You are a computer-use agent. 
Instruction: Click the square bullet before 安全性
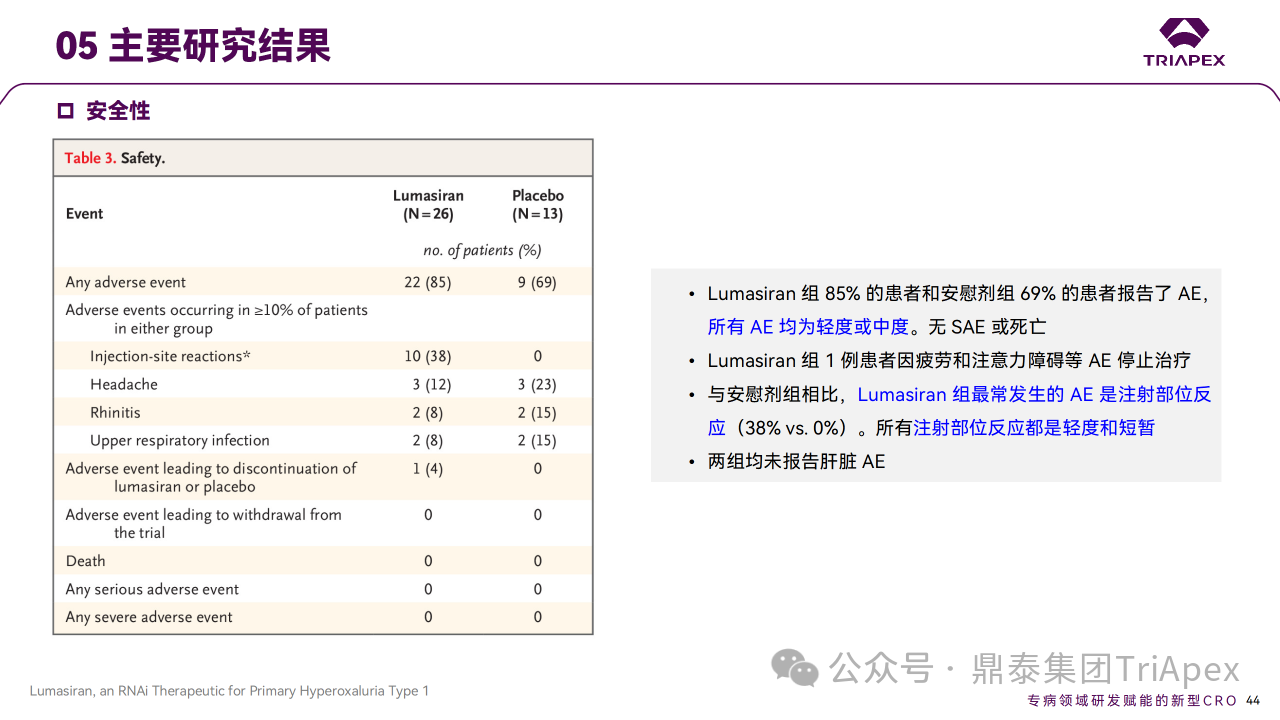tap(66, 111)
